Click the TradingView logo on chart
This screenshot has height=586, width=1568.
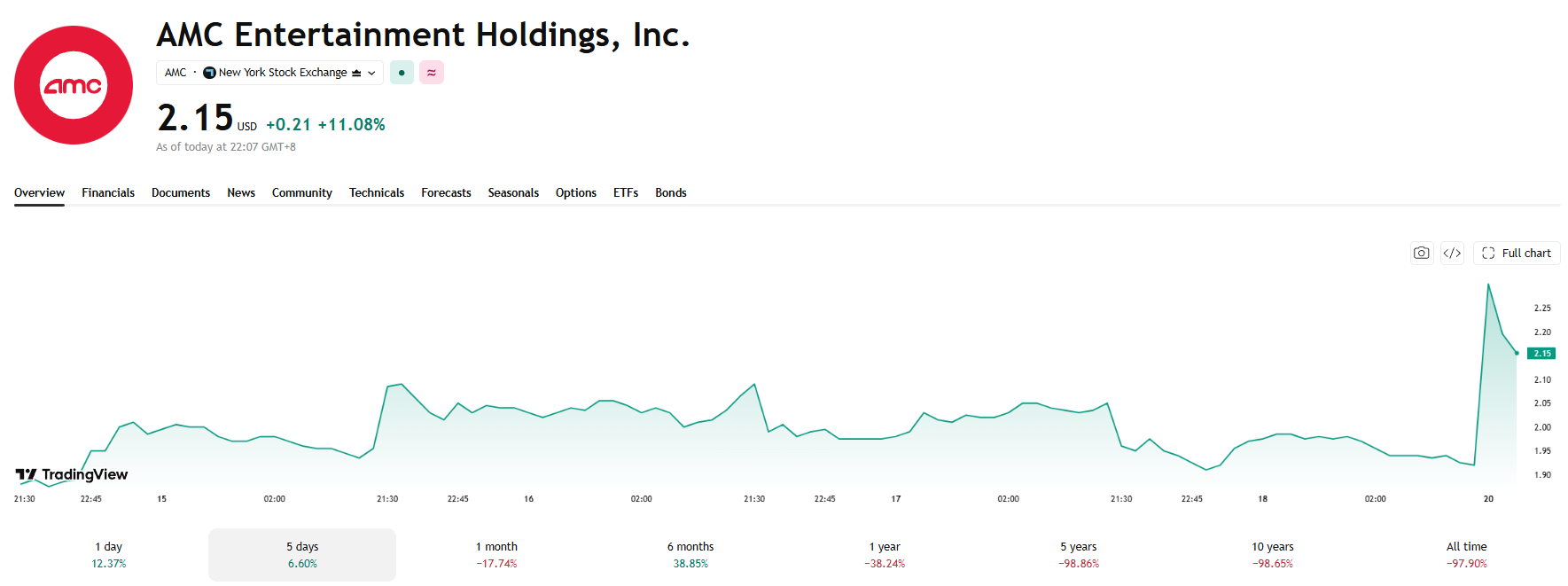(72, 474)
